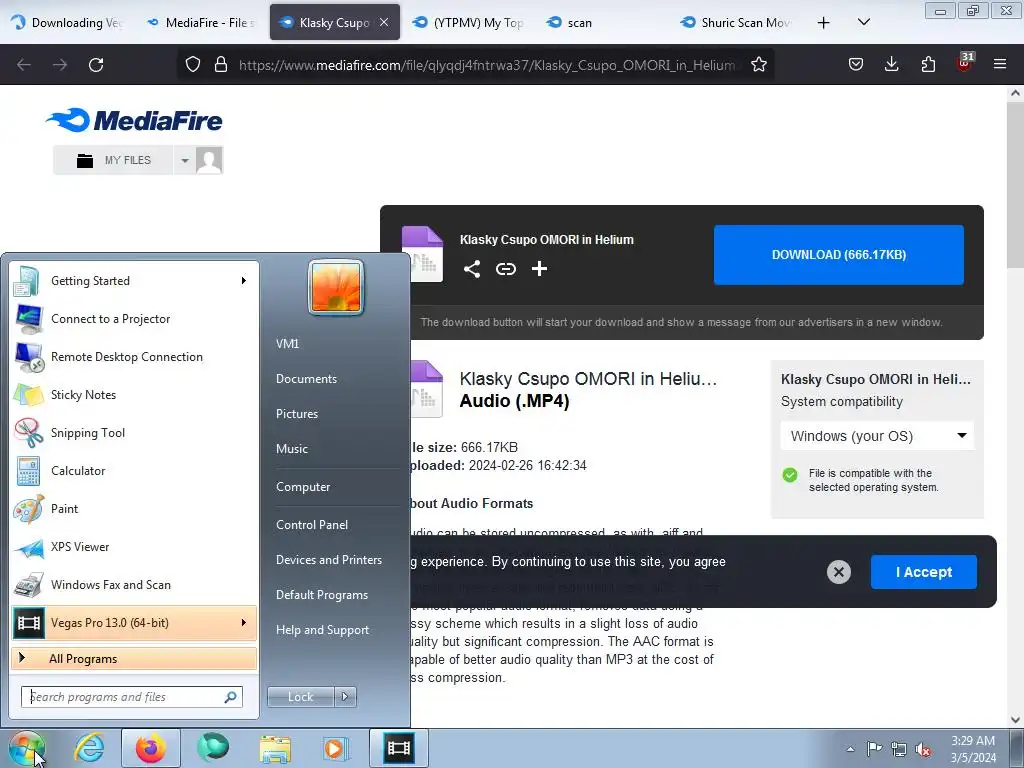1024x768 pixels.
Task: Click the MediaFire logo
Action: (134, 120)
